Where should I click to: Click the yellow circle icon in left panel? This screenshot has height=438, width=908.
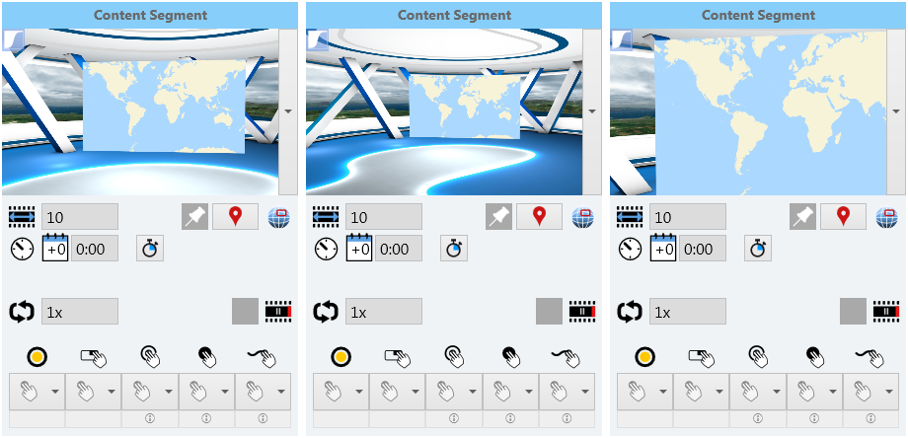(37, 357)
